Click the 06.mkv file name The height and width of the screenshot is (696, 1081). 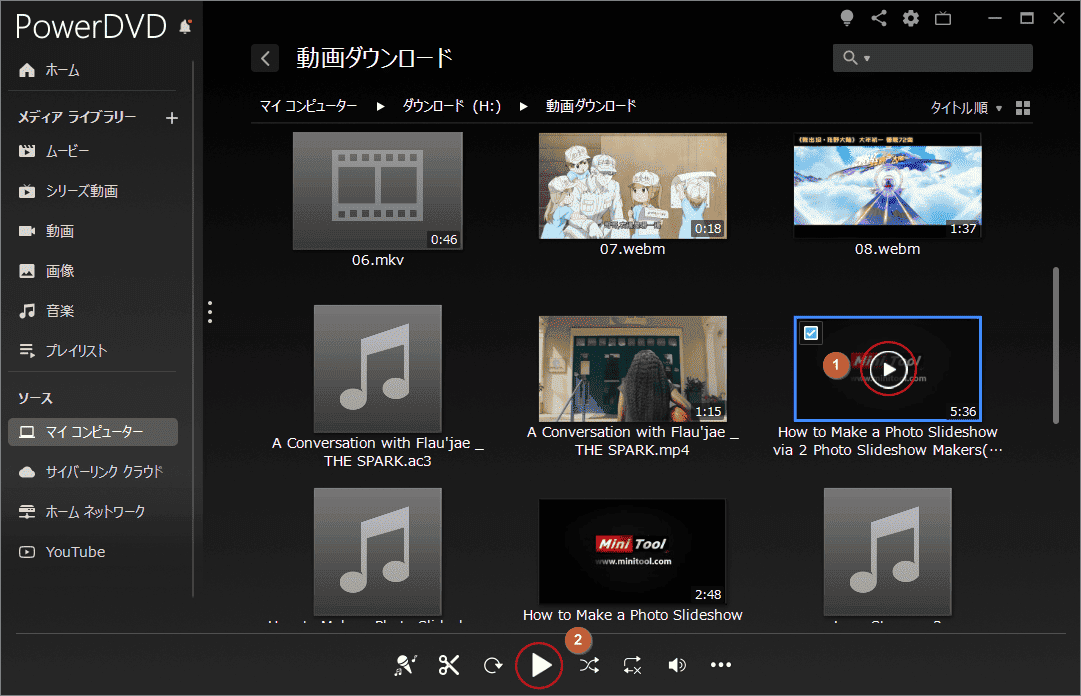click(378, 260)
